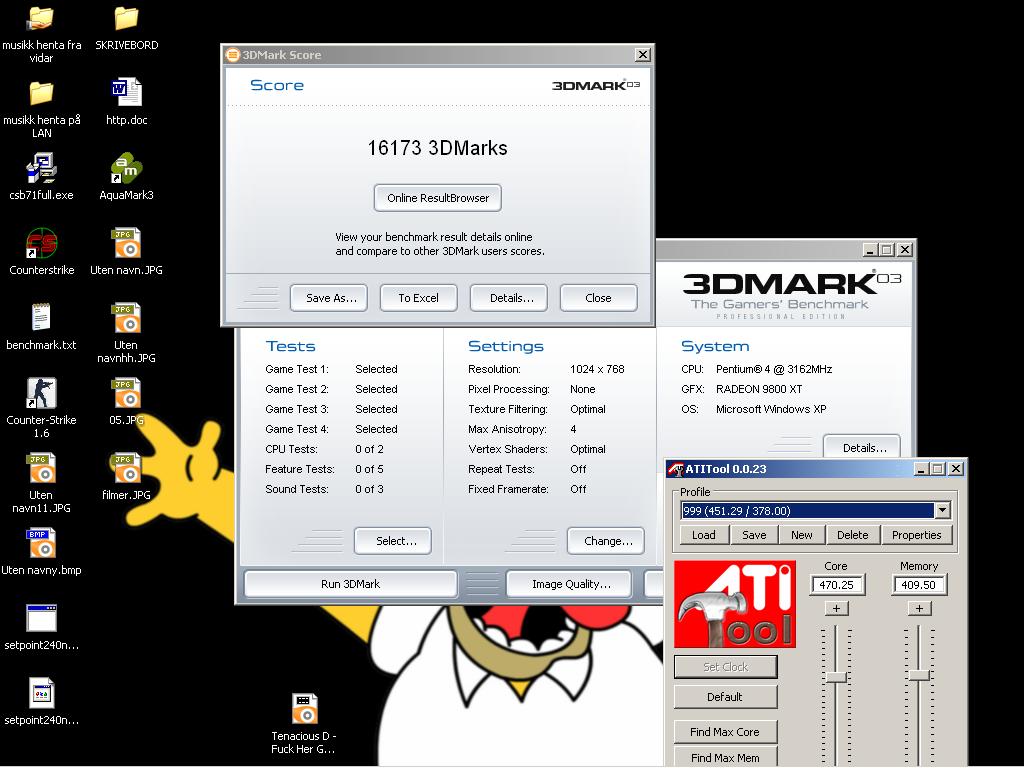Select the '999 (451.29 / 378.00)' profile field

(808, 511)
